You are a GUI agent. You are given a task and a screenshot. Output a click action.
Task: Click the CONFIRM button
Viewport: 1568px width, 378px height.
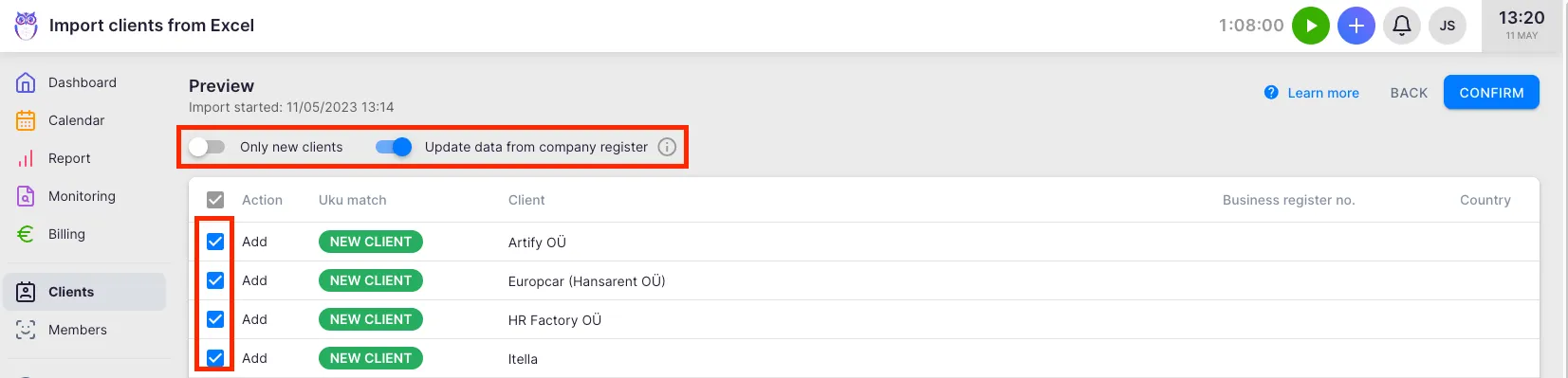point(1491,93)
